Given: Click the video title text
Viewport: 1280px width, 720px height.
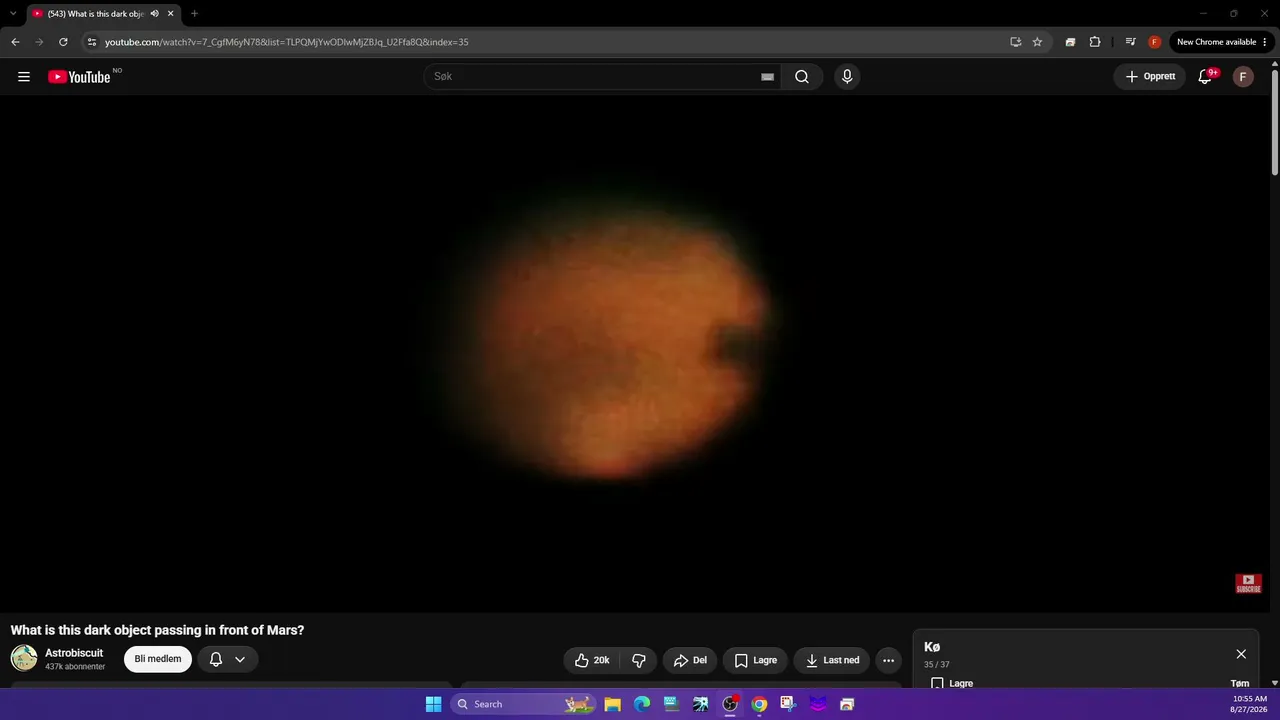Looking at the screenshot, I should (x=157, y=630).
